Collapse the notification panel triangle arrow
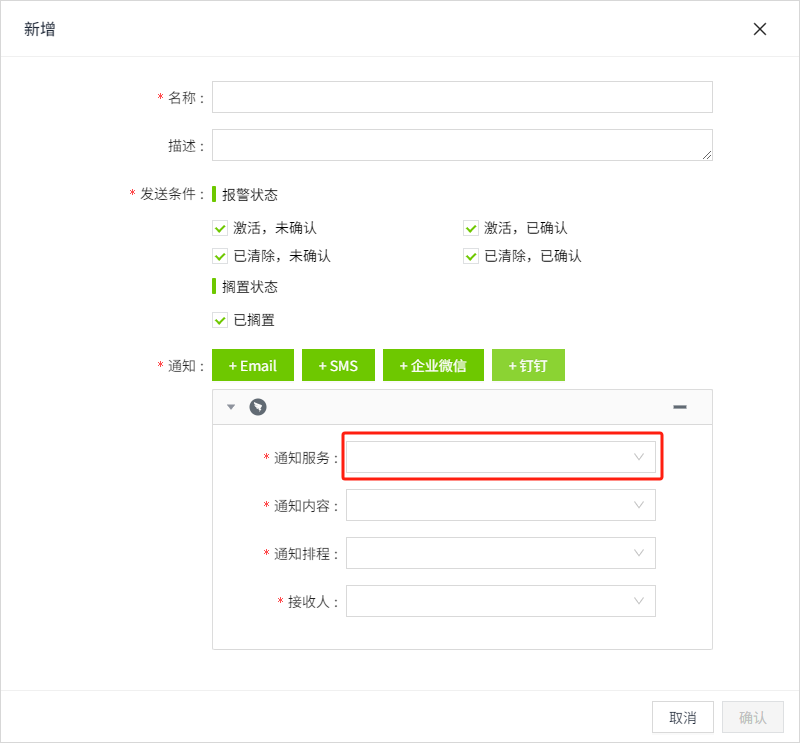The height and width of the screenshot is (743, 800). (x=231, y=407)
